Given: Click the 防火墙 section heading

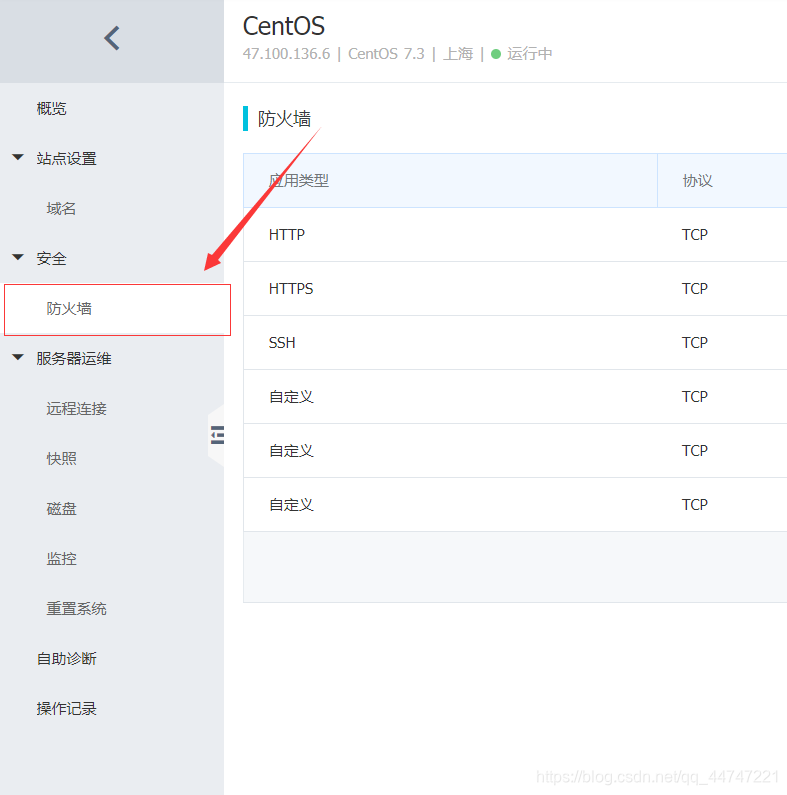Looking at the screenshot, I should [x=284, y=119].
